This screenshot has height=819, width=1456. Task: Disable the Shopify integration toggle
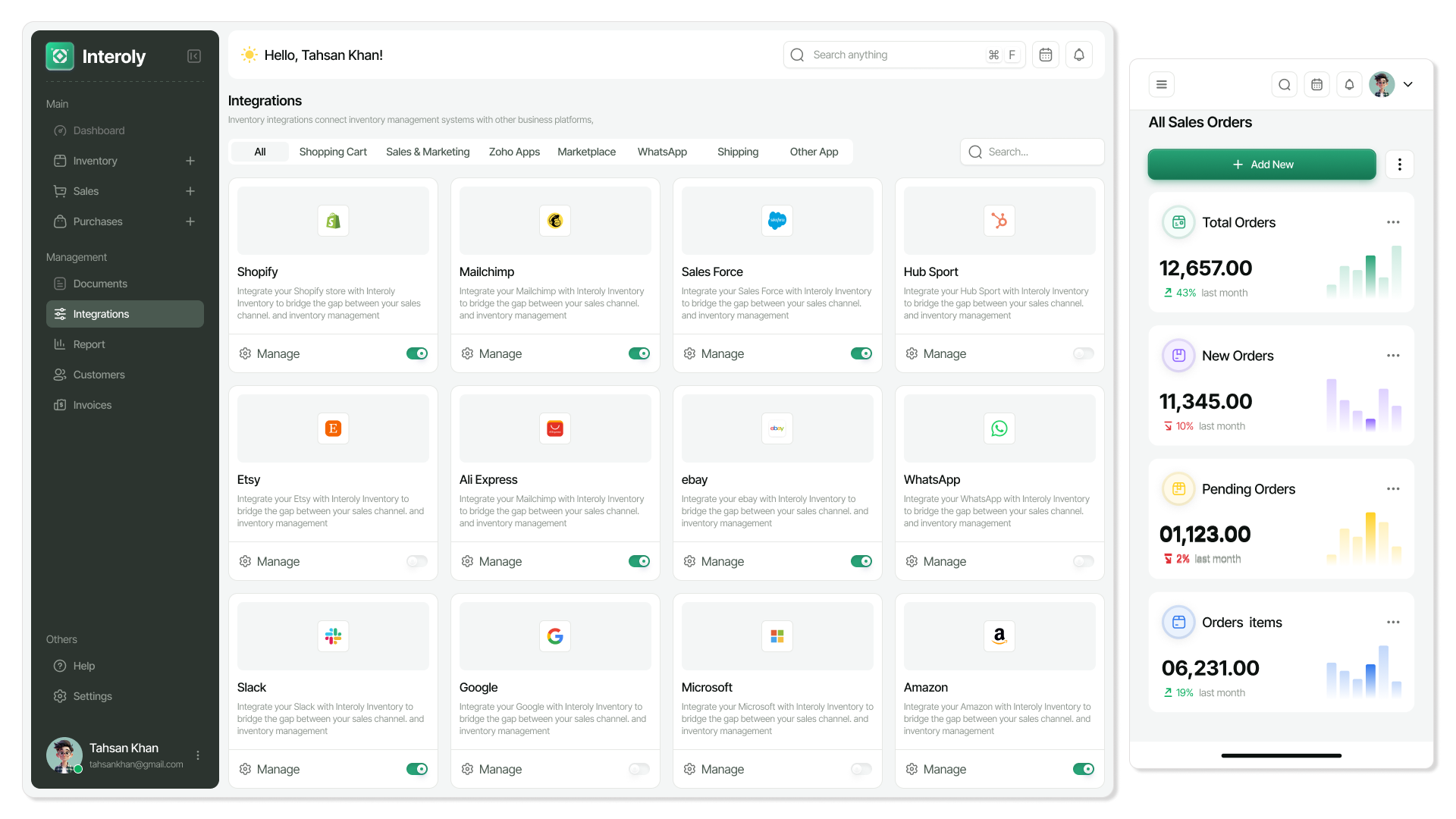417,353
